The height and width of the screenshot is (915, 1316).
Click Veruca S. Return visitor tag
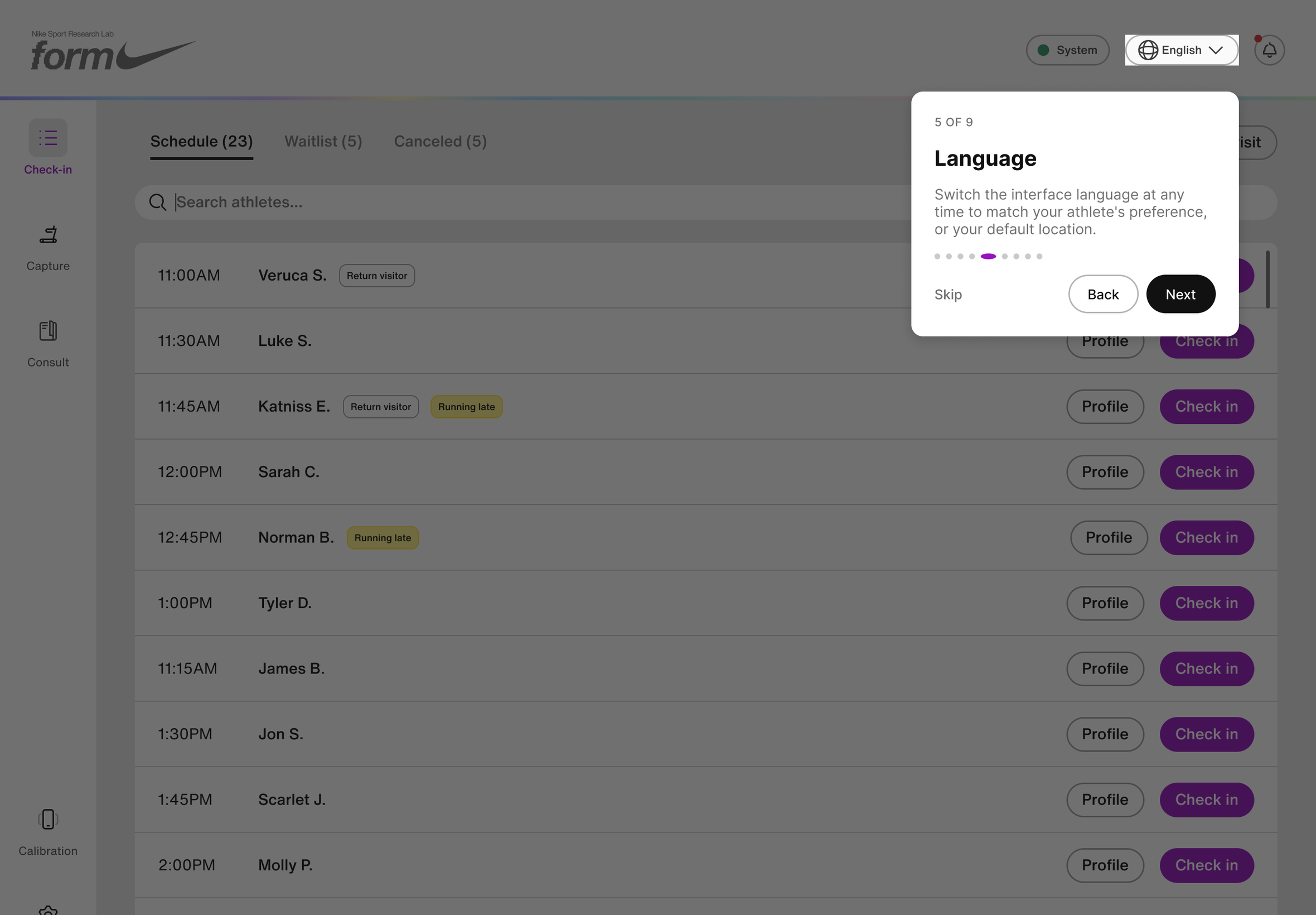coord(377,276)
